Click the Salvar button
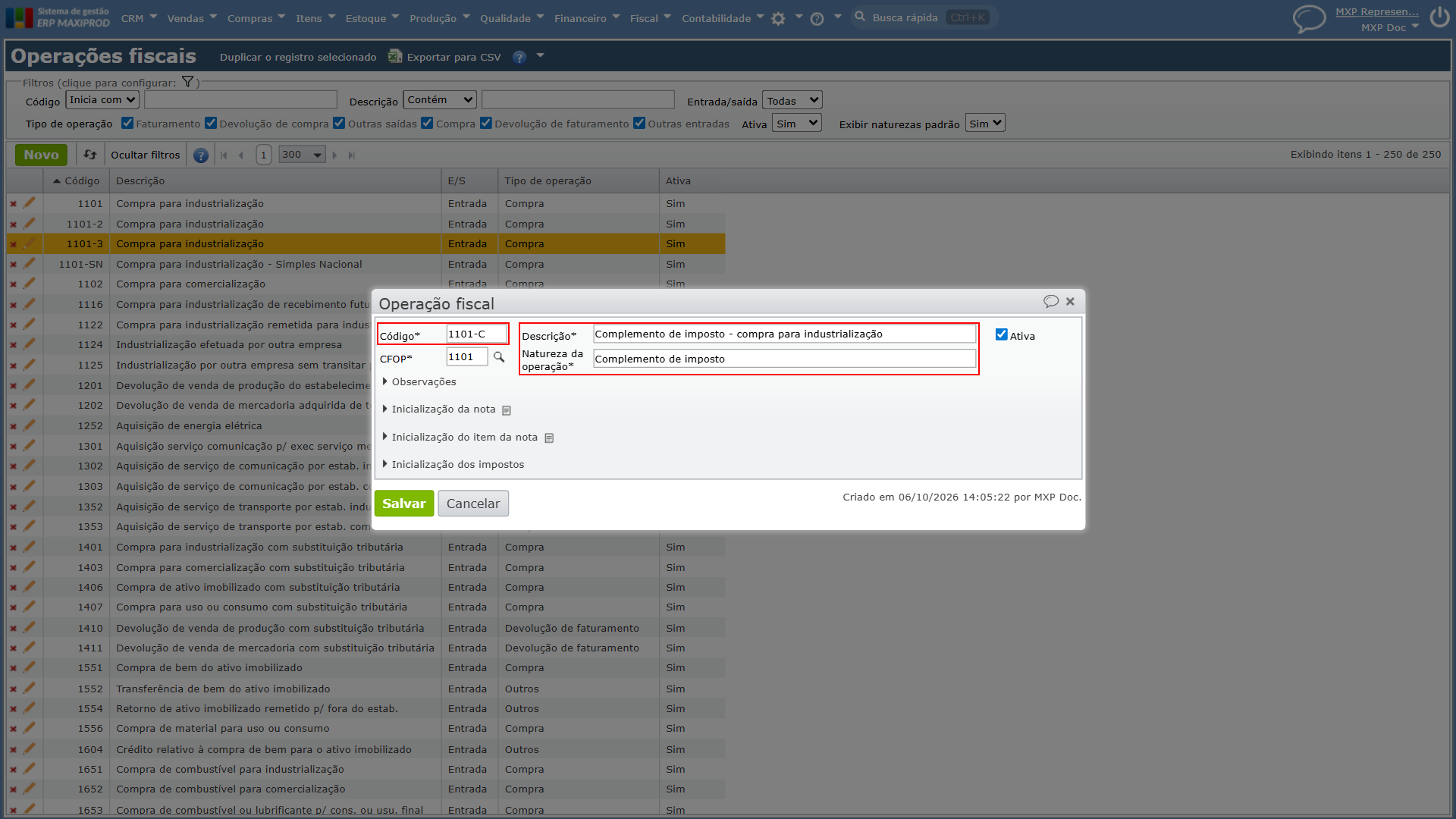1456x819 pixels. (404, 504)
